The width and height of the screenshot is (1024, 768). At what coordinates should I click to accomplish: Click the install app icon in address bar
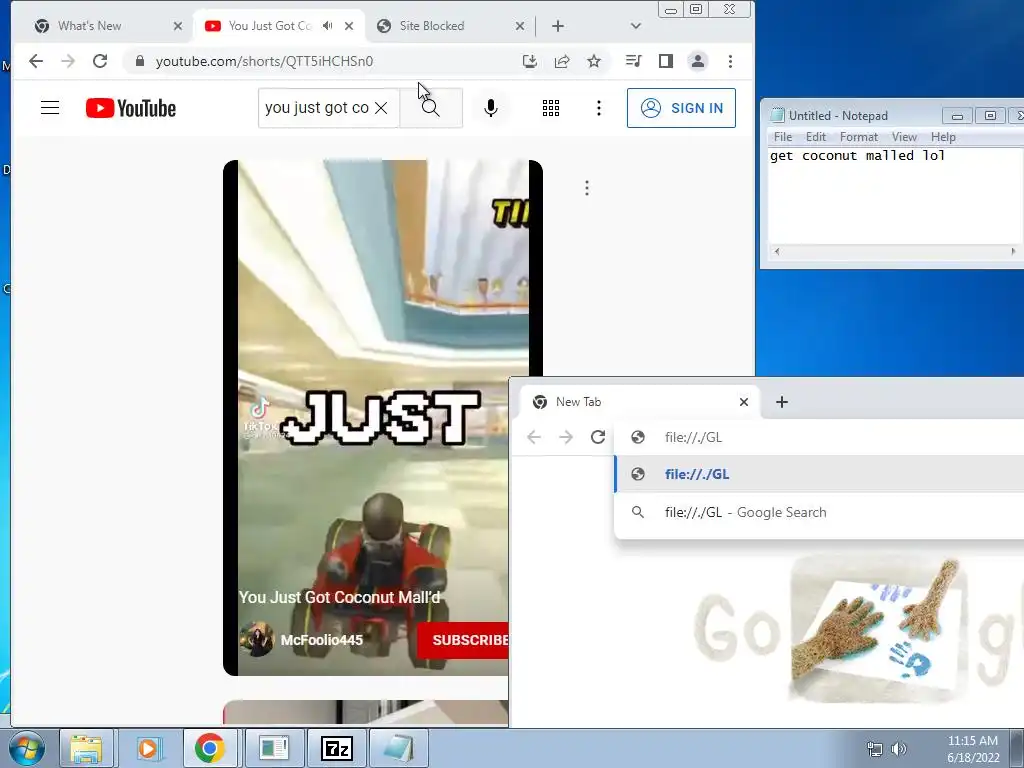tap(530, 61)
